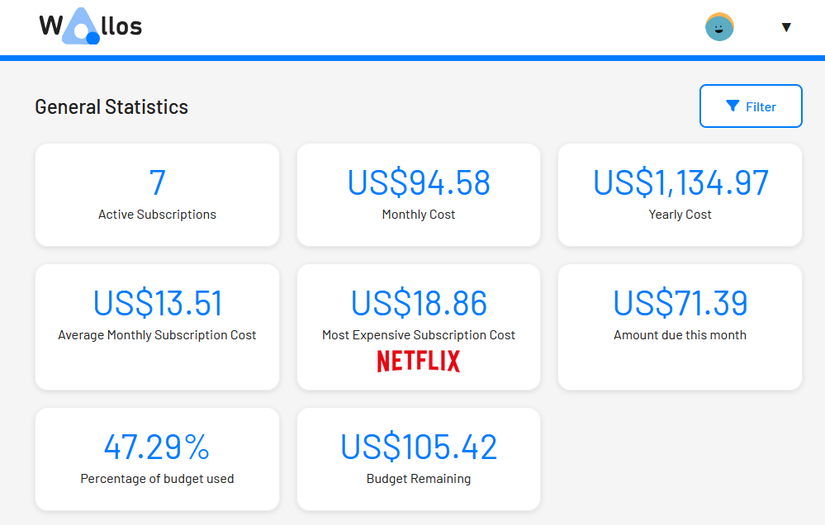Click the Netflix logo

pos(418,361)
